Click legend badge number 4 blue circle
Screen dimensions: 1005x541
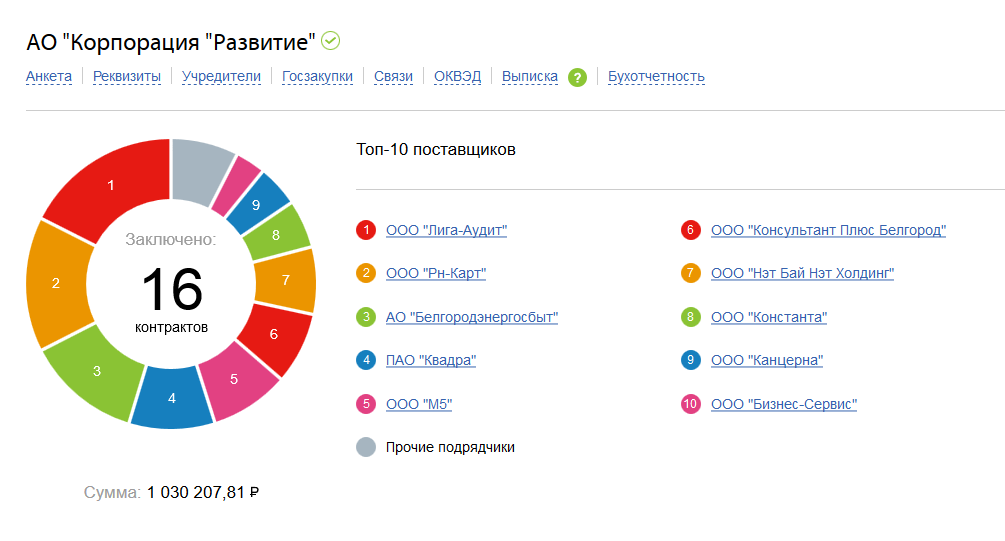pos(366,360)
